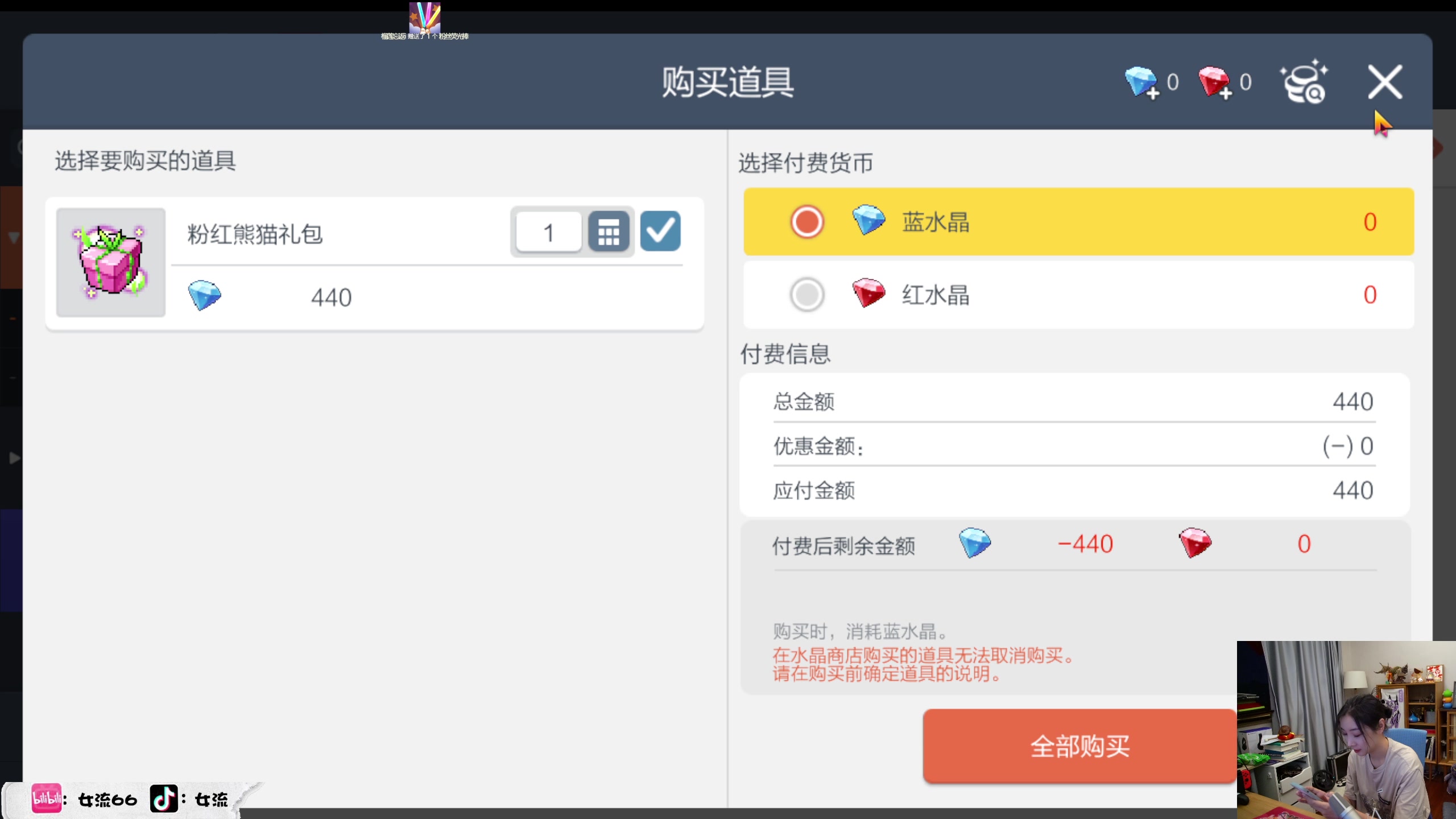Click the item price value 440
1456x819 pixels.
[x=331, y=297]
